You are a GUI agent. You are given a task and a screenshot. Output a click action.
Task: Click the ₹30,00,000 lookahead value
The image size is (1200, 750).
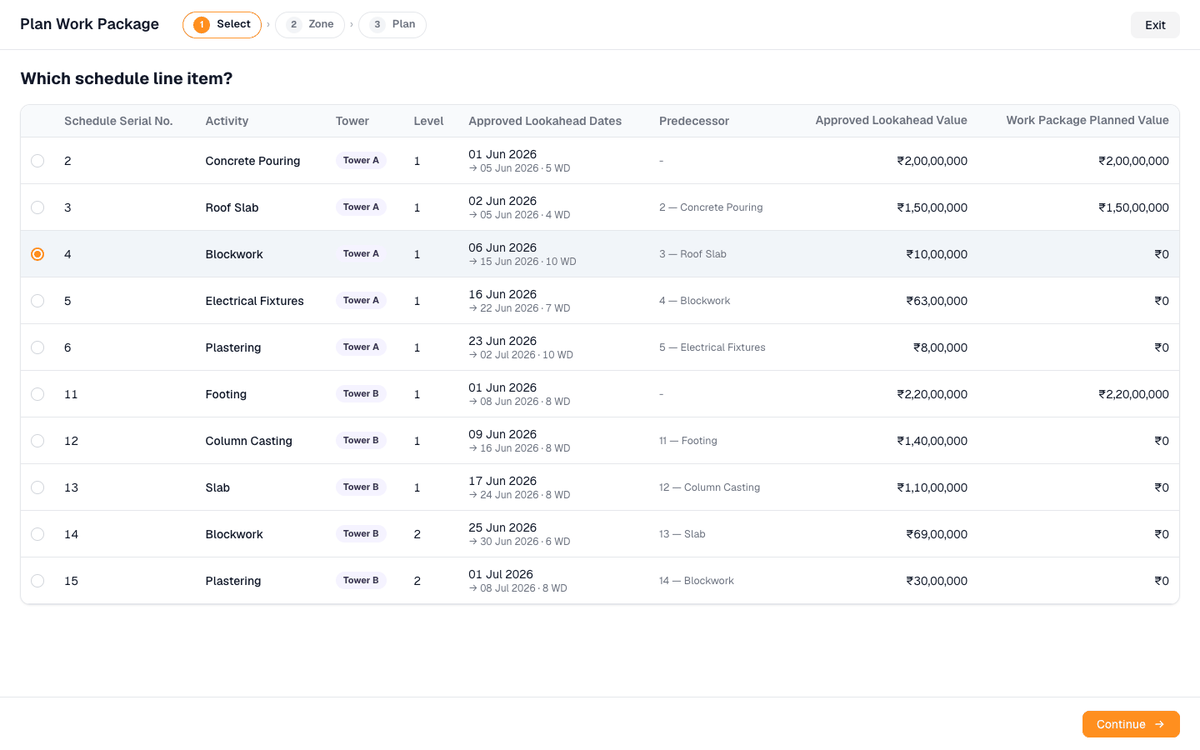[937, 581]
